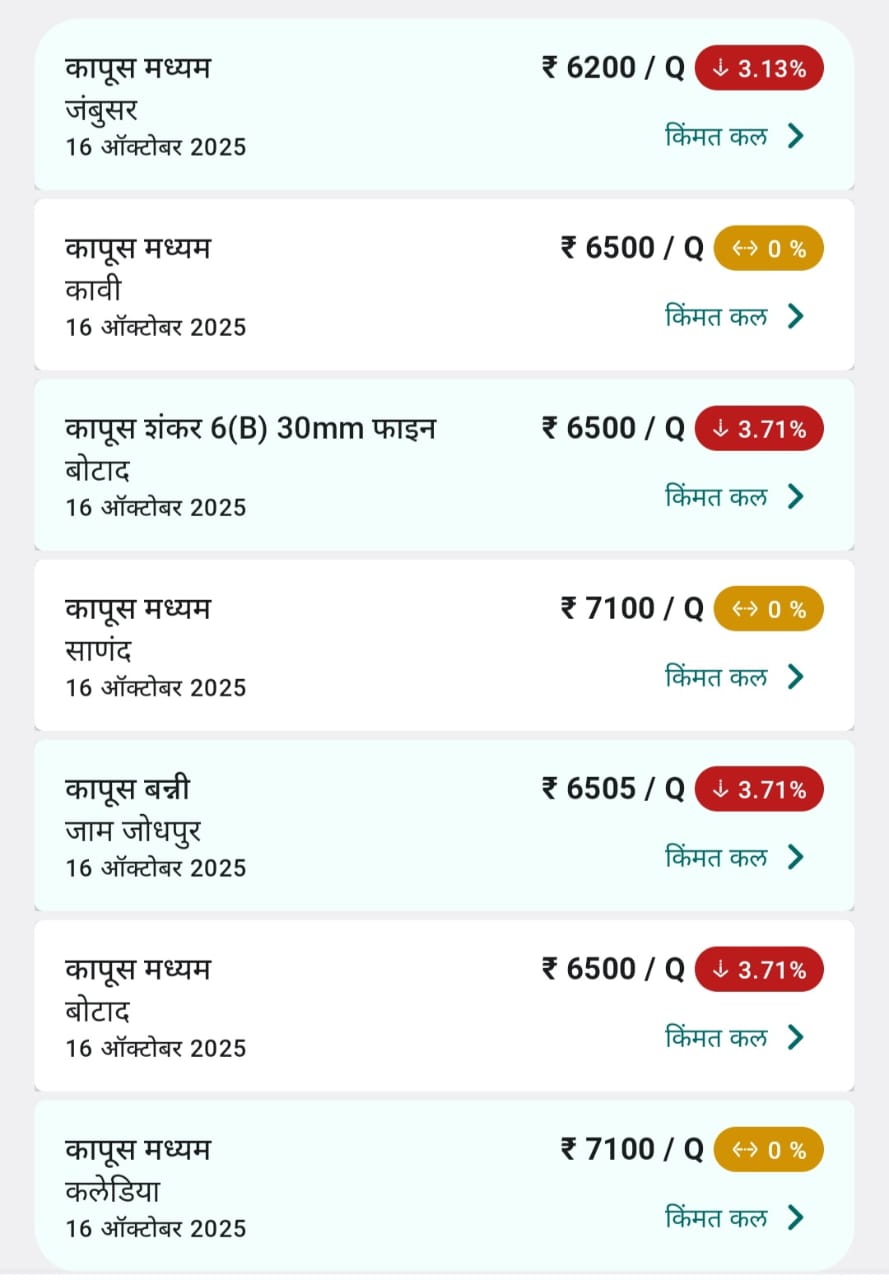The image size is (889, 1280).
Task: Select the कापूस शंकर 6(B) 30mm फाइन title
Action: [251, 429]
